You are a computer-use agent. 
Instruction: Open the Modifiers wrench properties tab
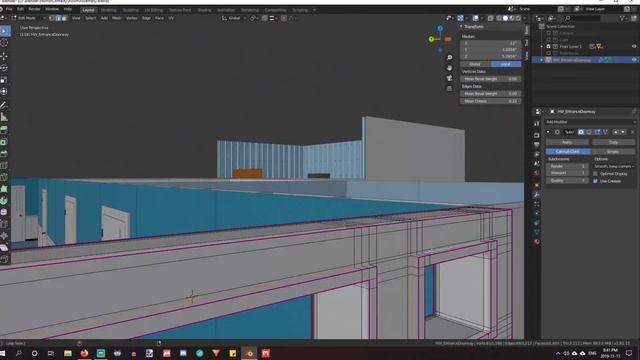(x=537, y=195)
